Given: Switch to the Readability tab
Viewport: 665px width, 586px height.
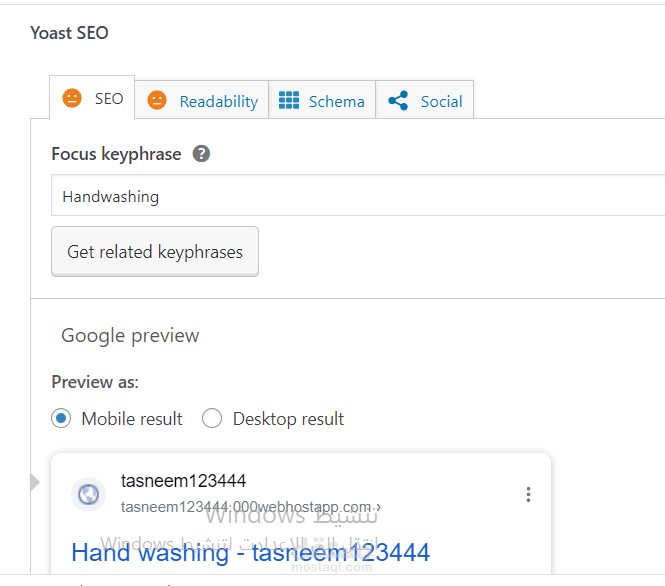Looking at the screenshot, I should point(218,101).
